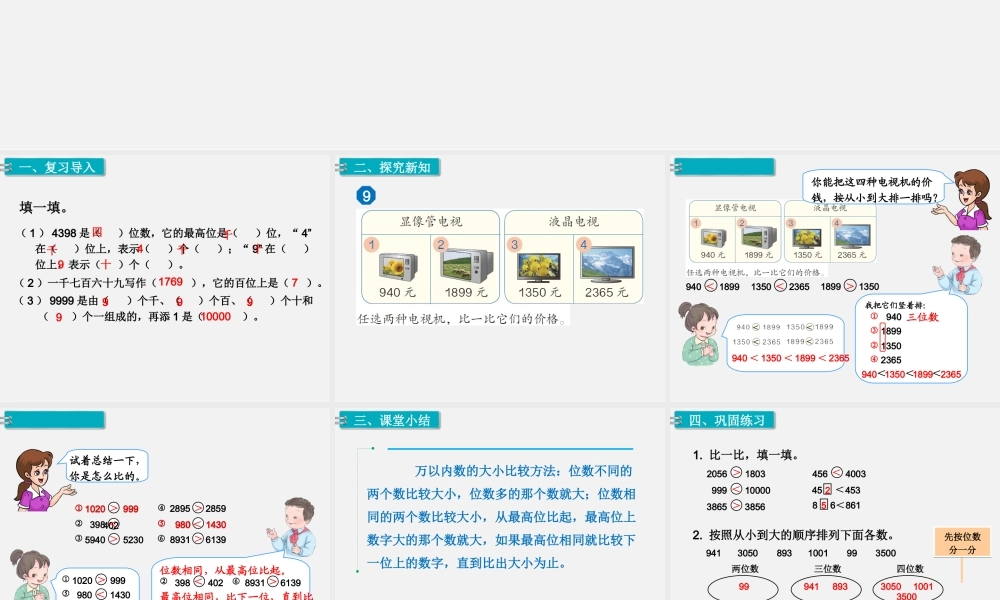This screenshot has height=600, width=1000.
Task: Click the girl in green in the TV price ranking slide
Action: point(697,335)
